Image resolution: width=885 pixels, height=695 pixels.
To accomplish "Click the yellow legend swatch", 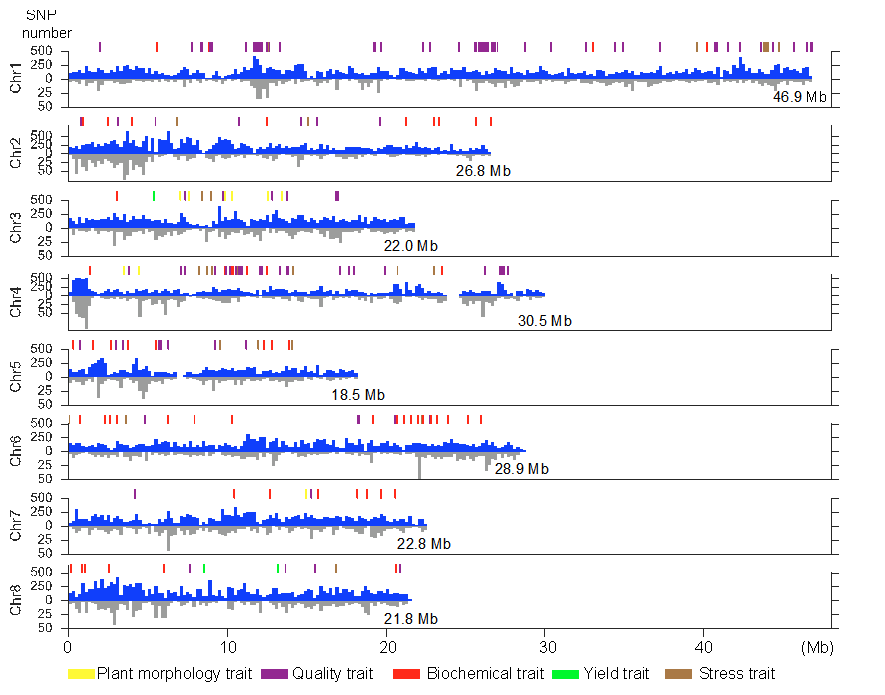I will [x=81, y=674].
